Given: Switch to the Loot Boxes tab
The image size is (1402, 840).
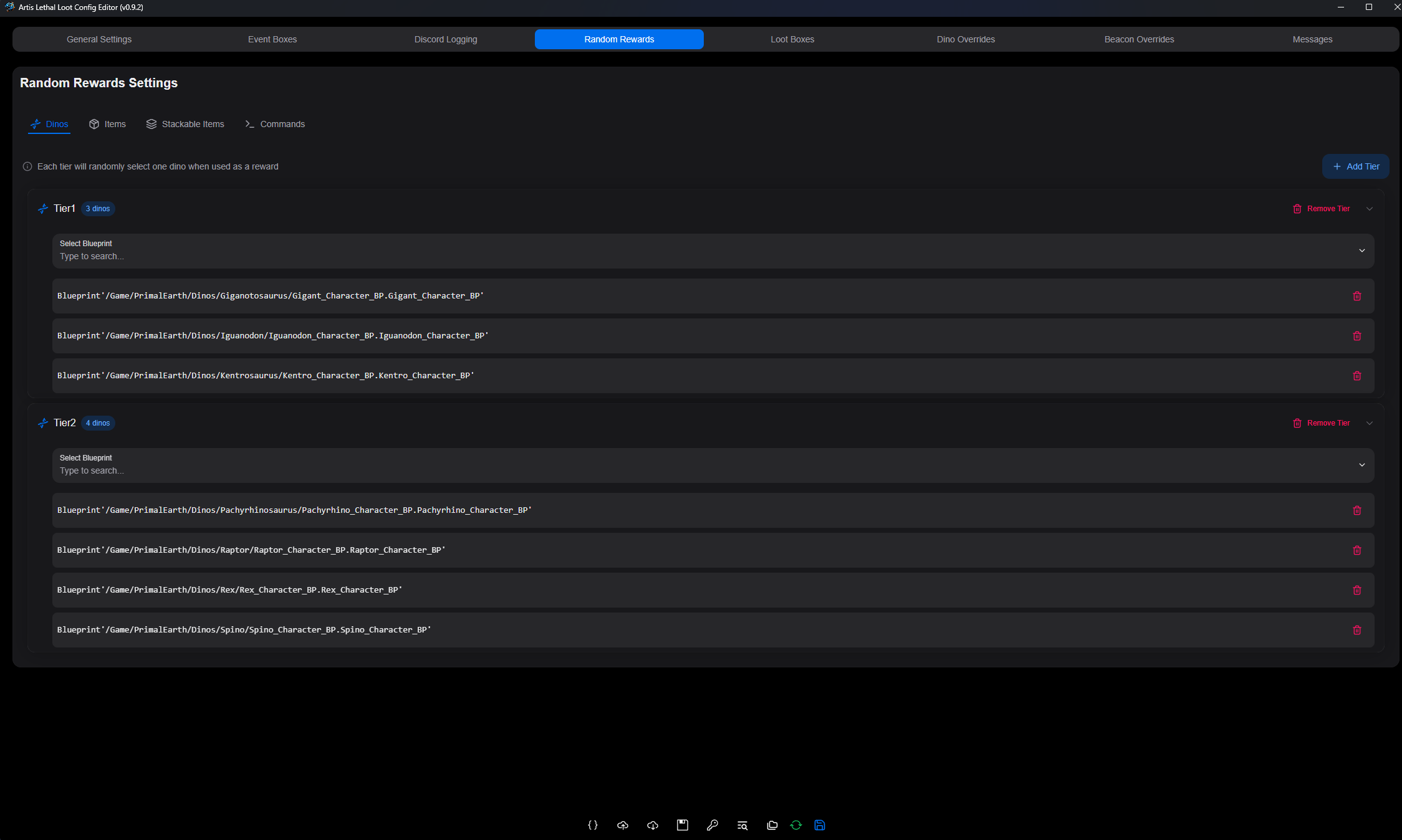Looking at the screenshot, I should pos(792,39).
